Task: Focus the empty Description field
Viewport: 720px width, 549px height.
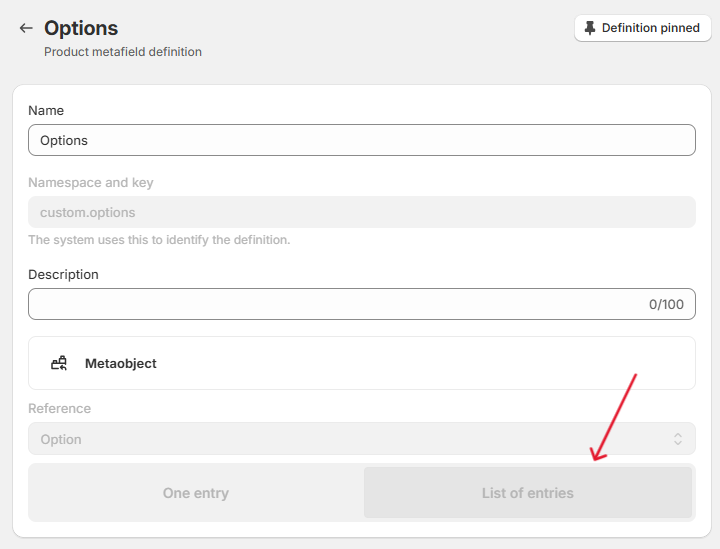Action: (362, 304)
